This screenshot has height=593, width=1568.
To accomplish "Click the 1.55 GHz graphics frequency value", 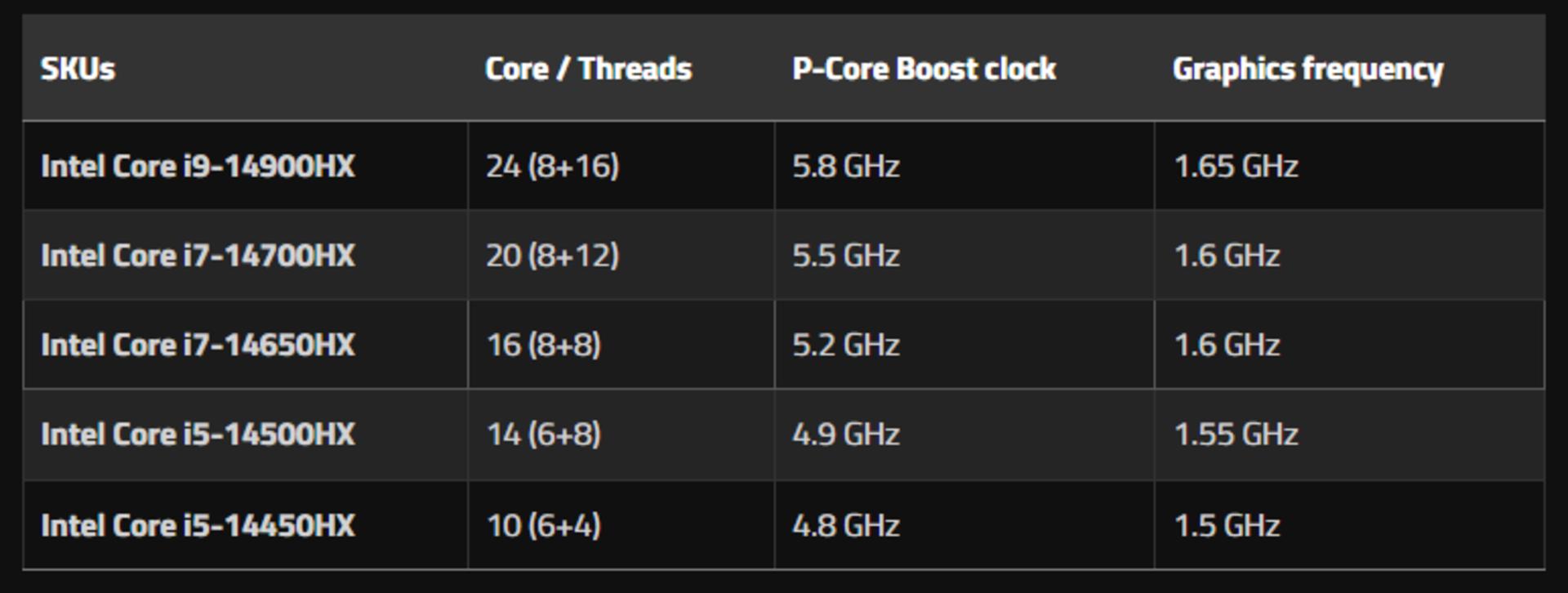I will pyautogui.click(x=1236, y=434).
